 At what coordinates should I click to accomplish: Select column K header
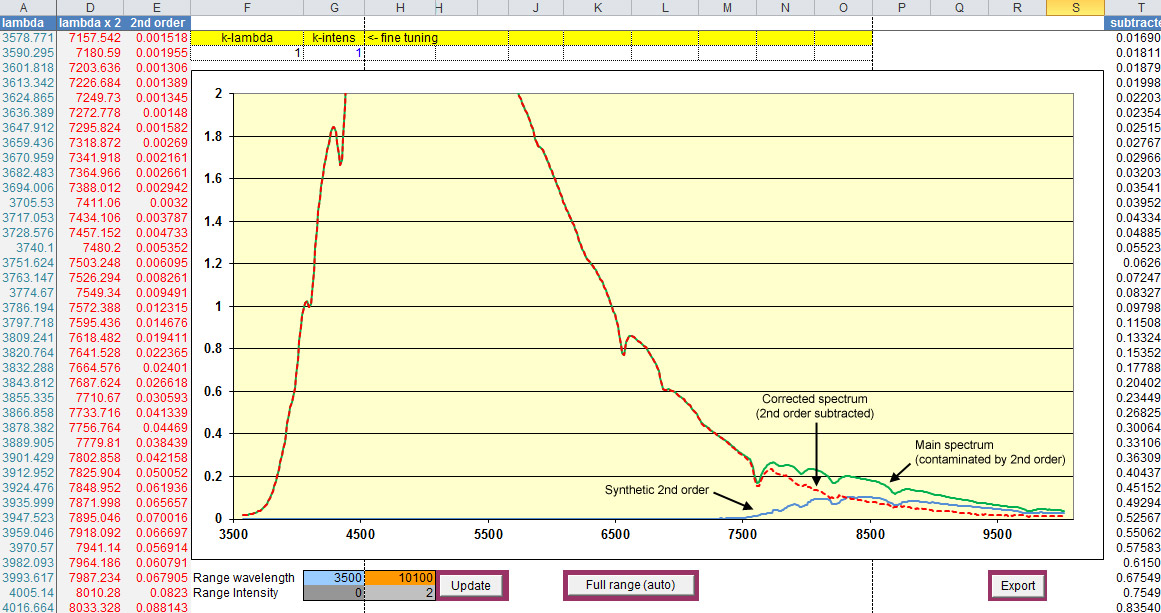pos(597,7)
